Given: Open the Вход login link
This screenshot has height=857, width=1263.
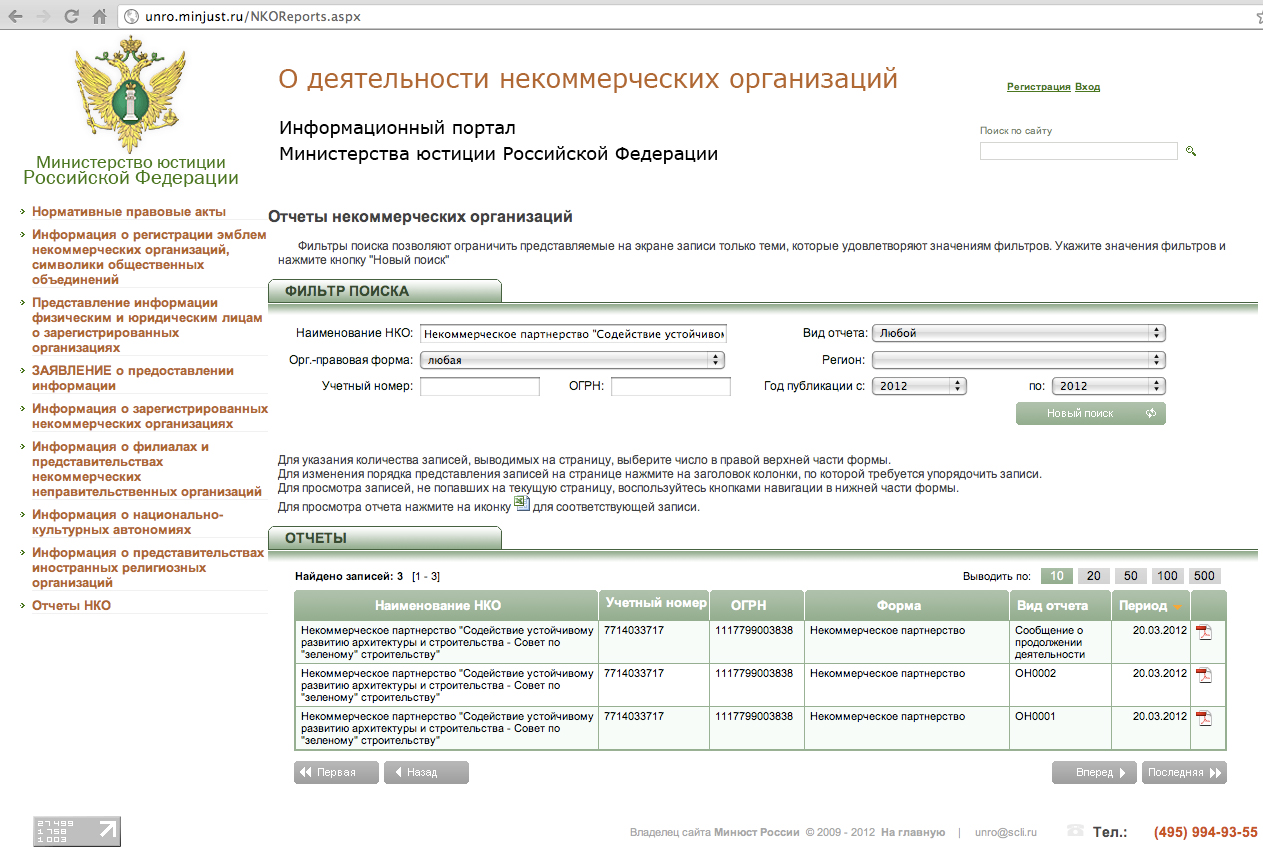Looking at the screenshot, I should pos(1087,87).
